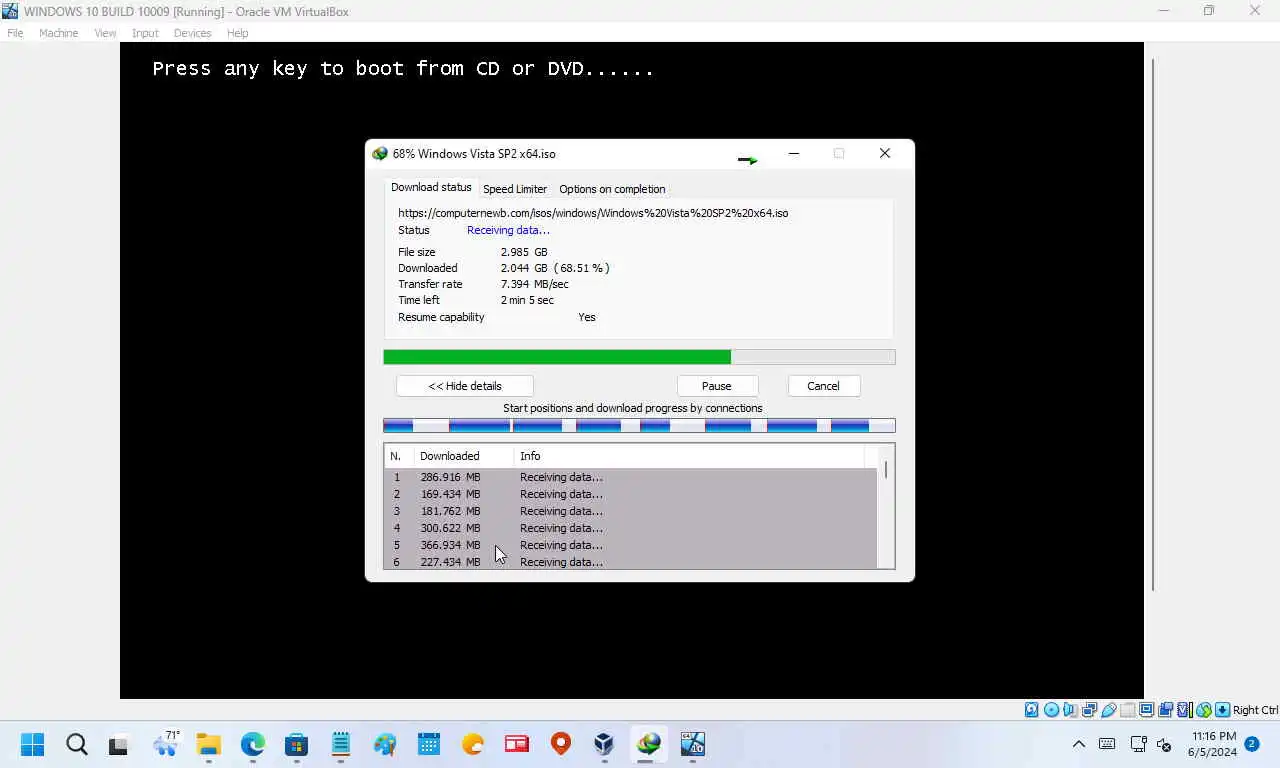Select connection row 2 with 169.434 MB

(630, 494)
